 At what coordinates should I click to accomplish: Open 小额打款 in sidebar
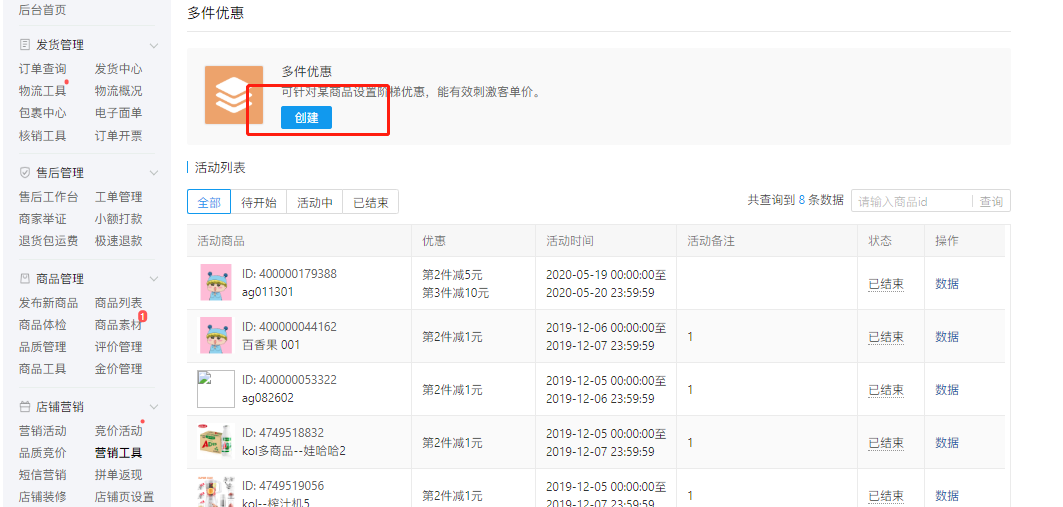point(119,219)
